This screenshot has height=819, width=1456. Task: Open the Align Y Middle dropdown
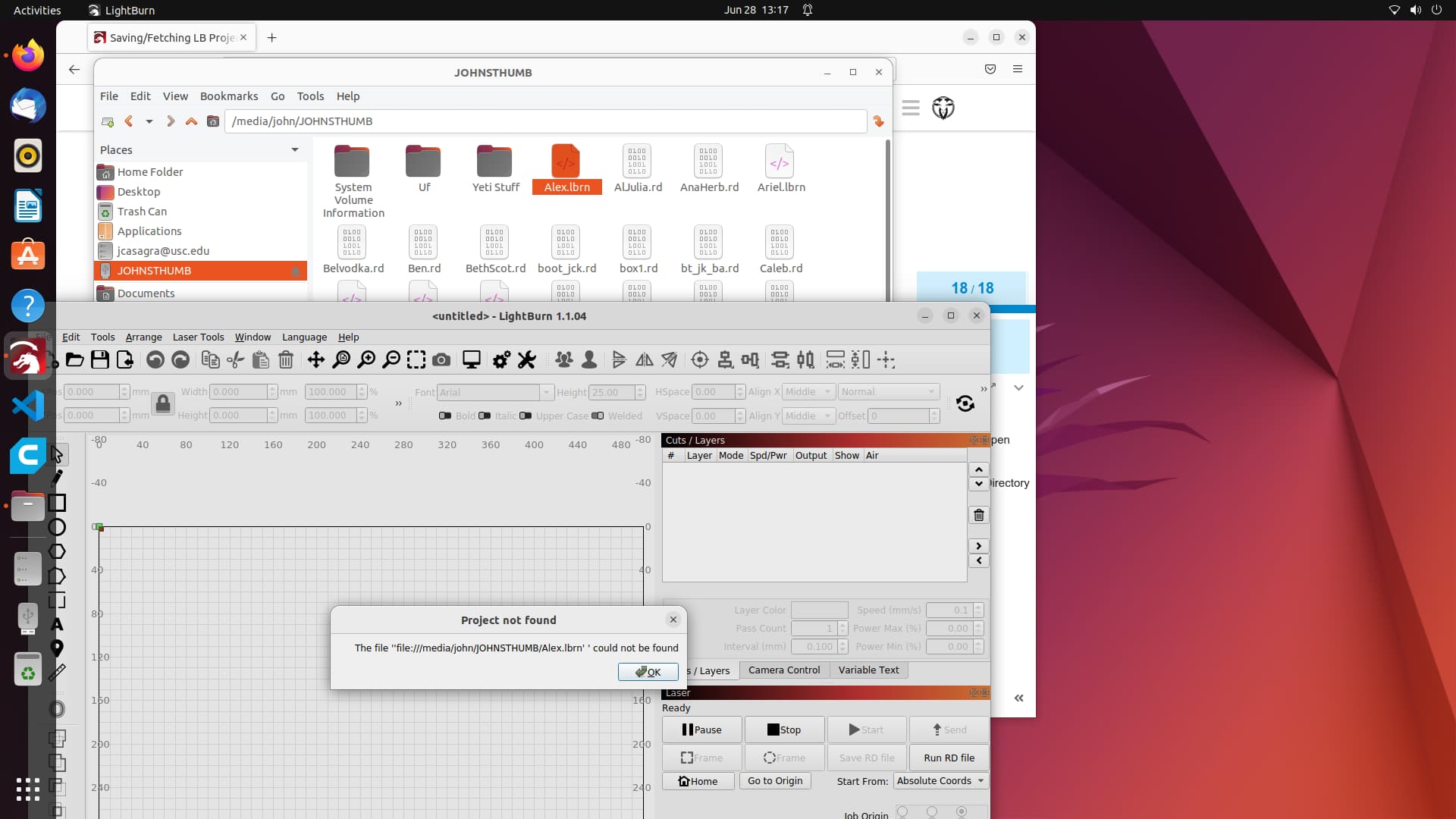(x=808, y=416)
